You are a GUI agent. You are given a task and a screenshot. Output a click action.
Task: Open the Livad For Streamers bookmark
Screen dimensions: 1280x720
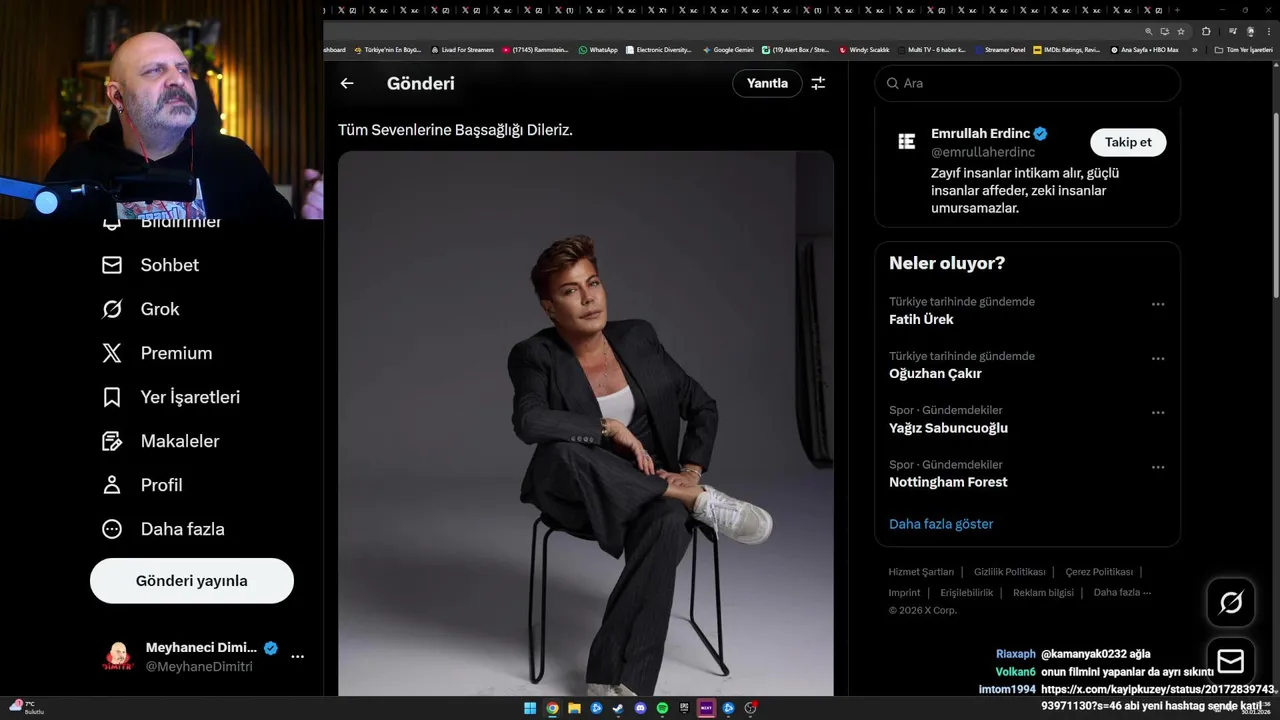tap(462, 49)
